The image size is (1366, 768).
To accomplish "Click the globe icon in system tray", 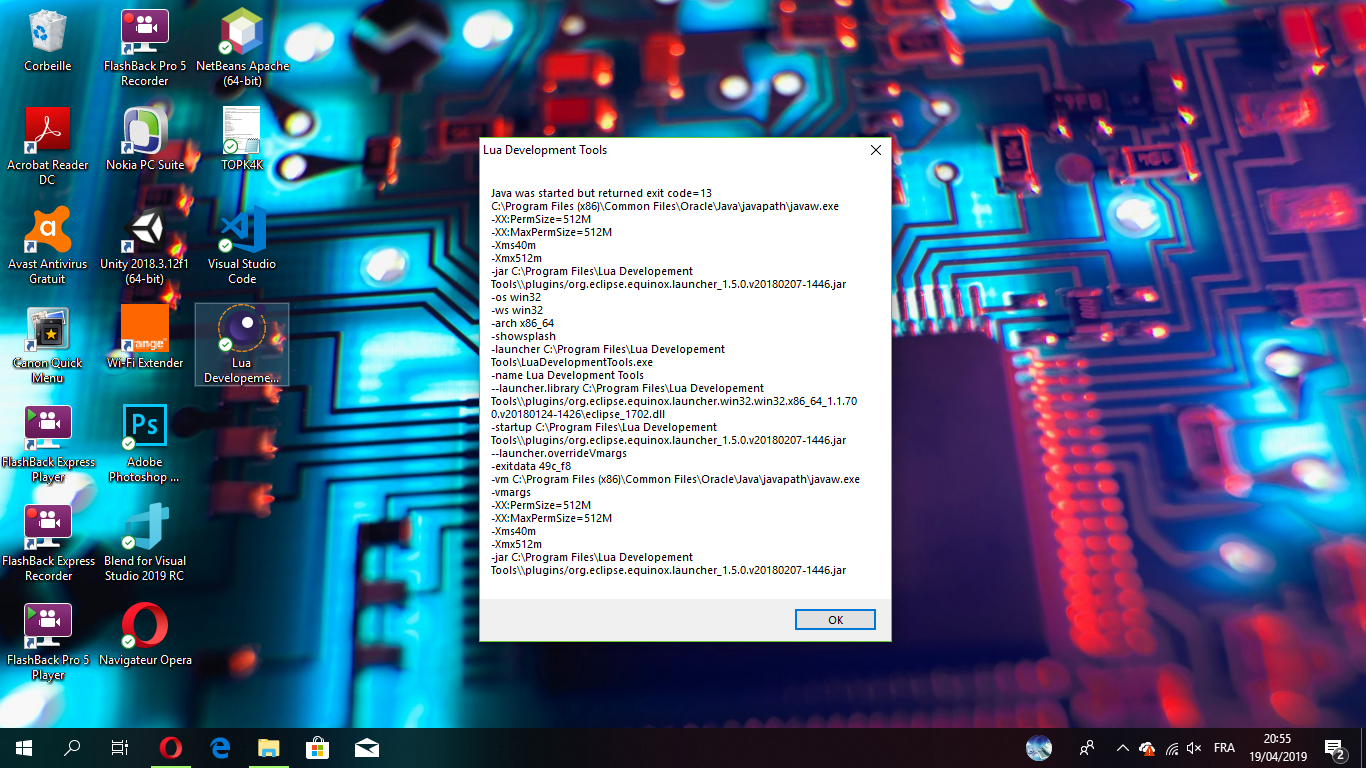I will tap(1039, 748).
